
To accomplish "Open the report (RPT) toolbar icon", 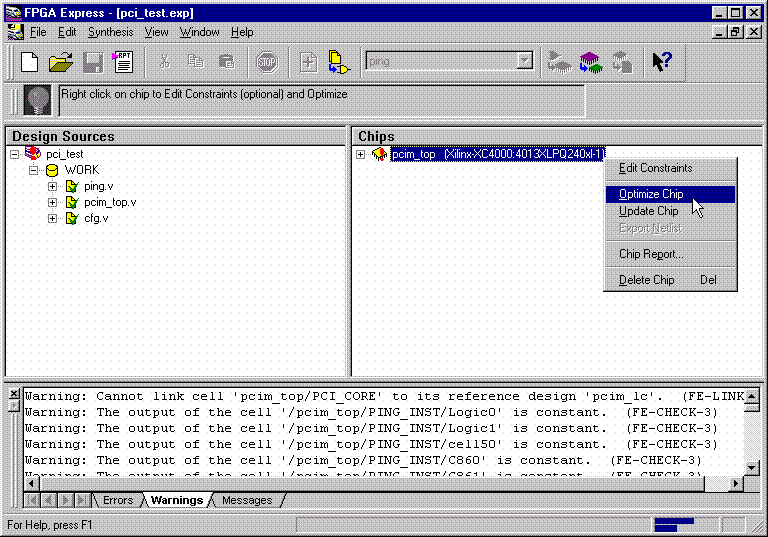I will click(123, 62).
